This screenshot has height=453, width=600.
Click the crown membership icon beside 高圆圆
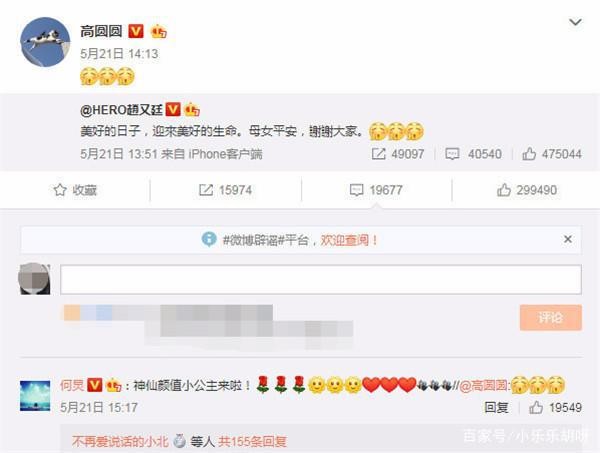(x=158, y=31)
